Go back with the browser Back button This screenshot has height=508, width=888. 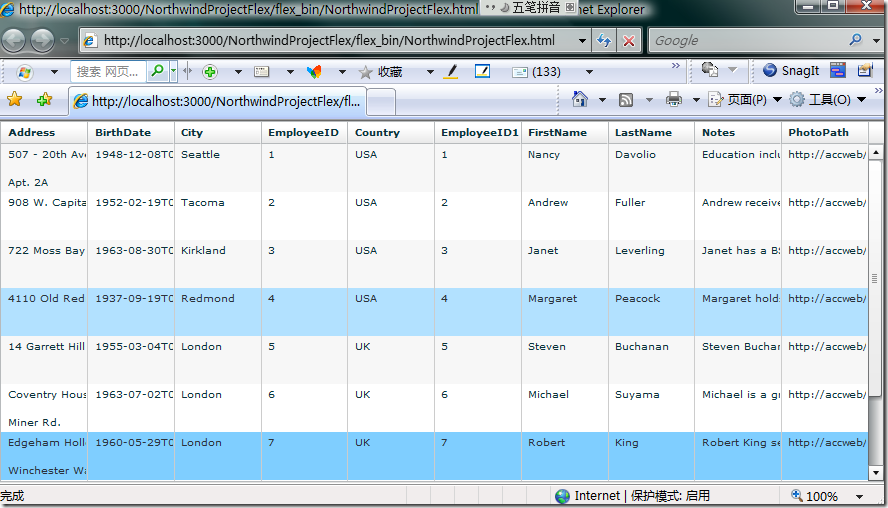14,40
